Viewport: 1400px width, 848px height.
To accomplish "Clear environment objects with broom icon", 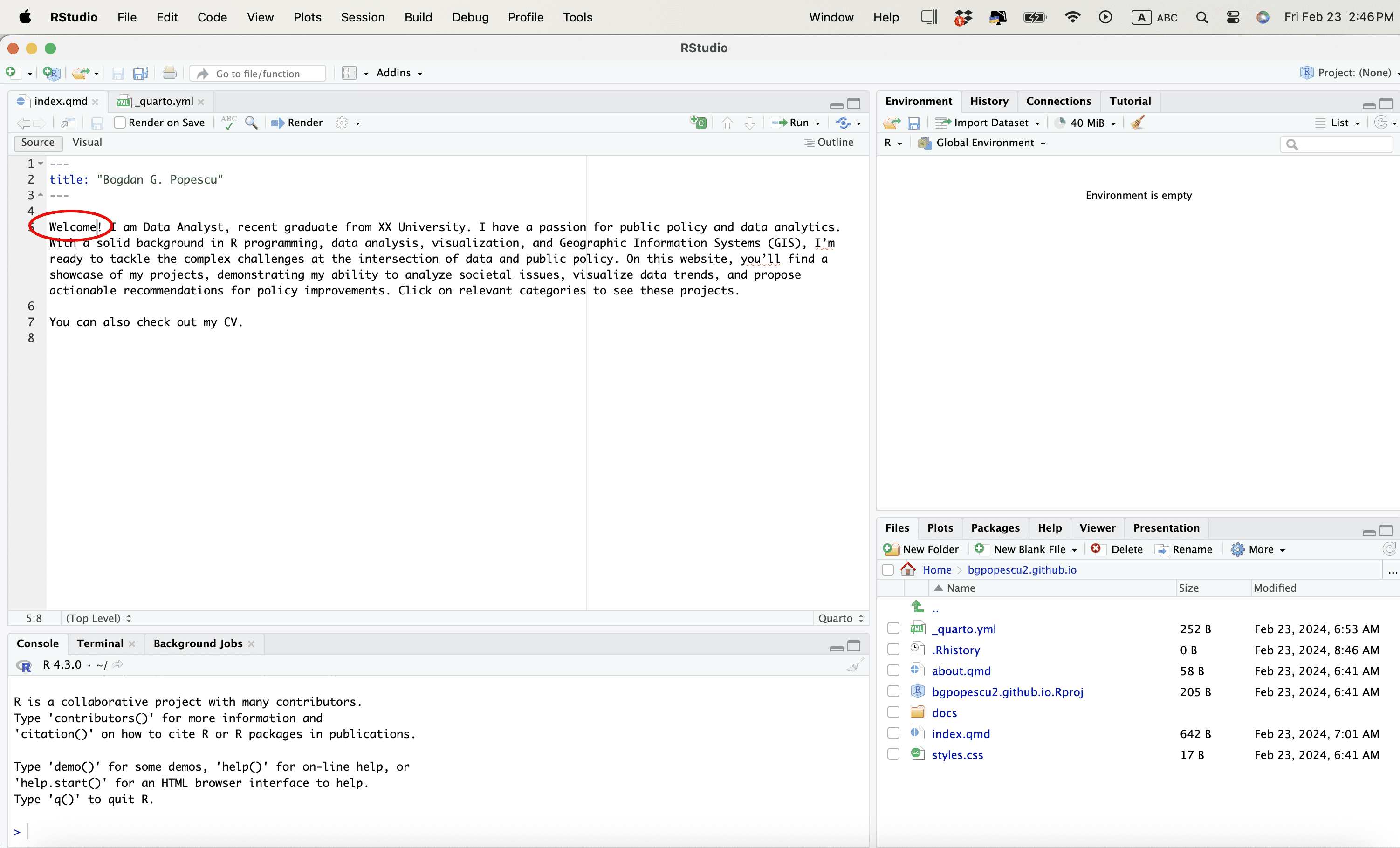I will (1138, 123).
